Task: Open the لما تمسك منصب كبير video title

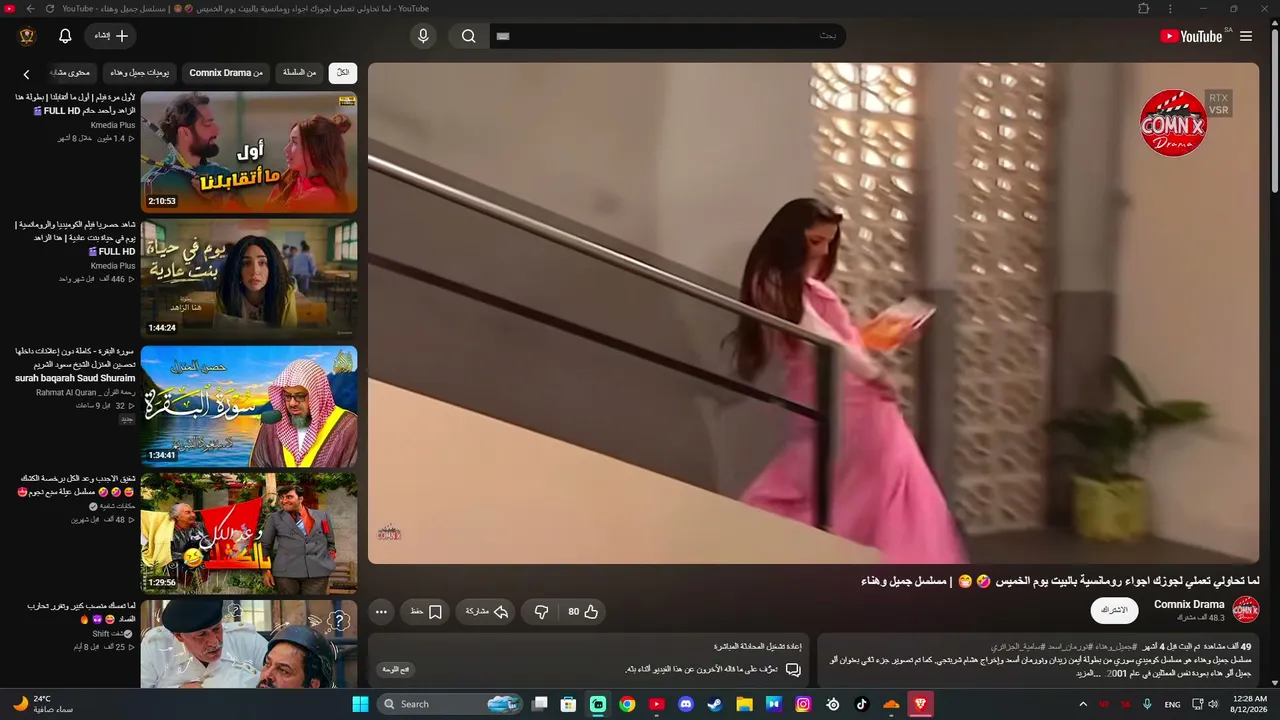Action: coord(82,613)
